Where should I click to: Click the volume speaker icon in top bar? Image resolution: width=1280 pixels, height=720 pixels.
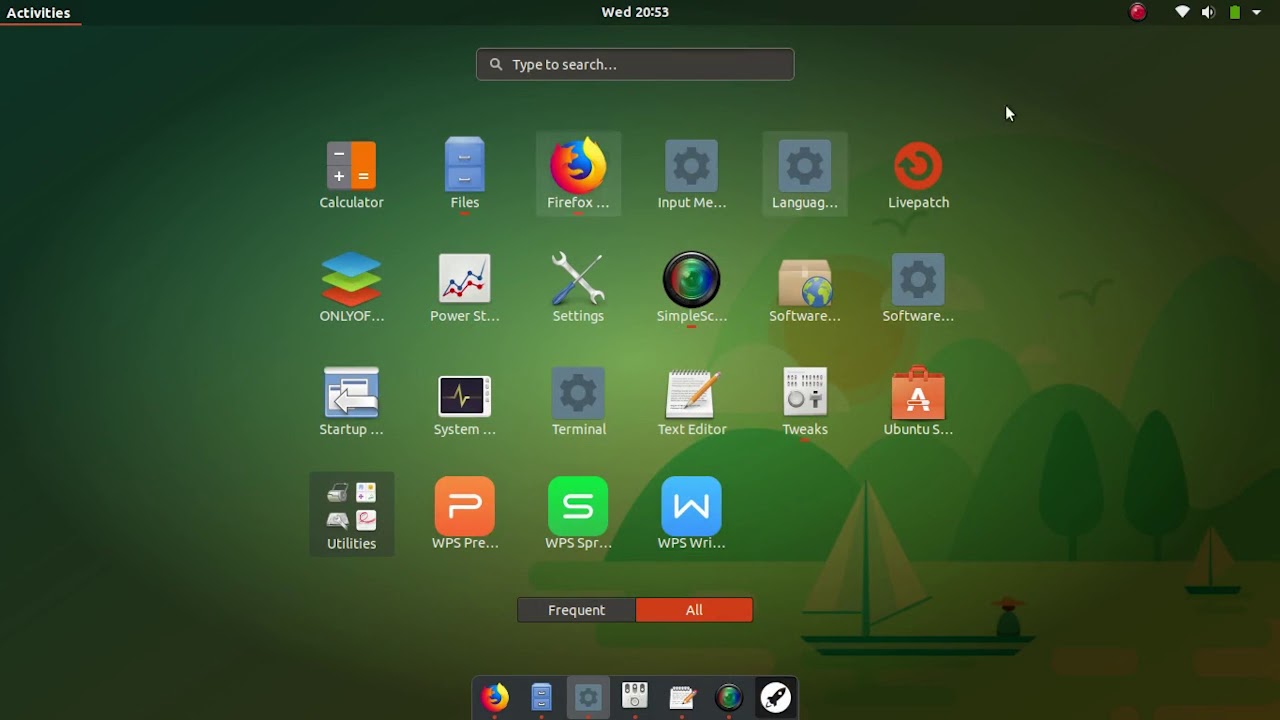pyautogui.click(x=1208, y=12)
